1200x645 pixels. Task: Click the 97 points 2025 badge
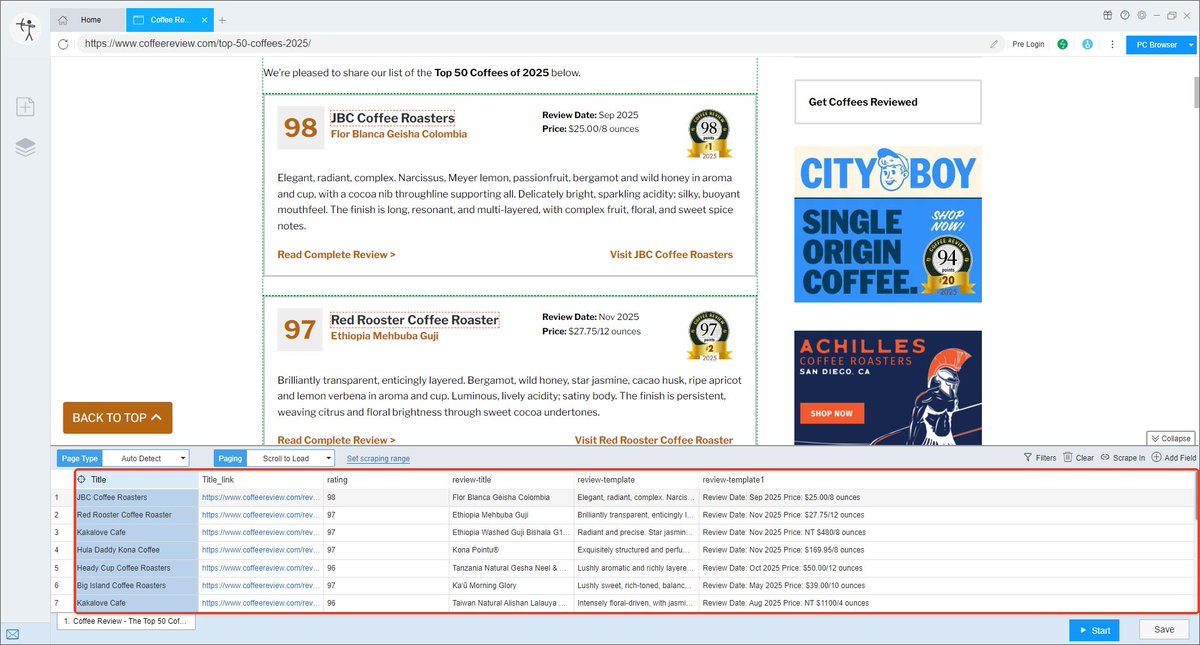[x=708, y=336]
